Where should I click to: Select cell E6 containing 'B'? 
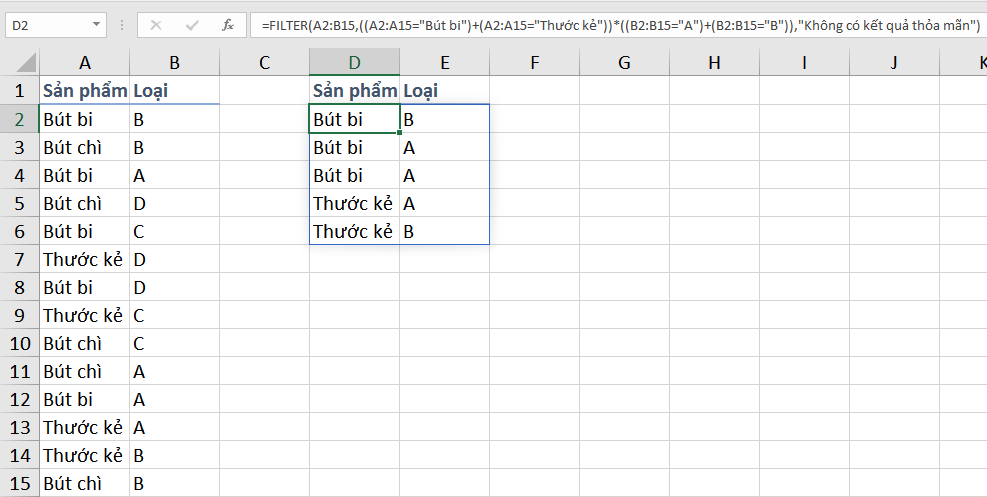[444, 232]
